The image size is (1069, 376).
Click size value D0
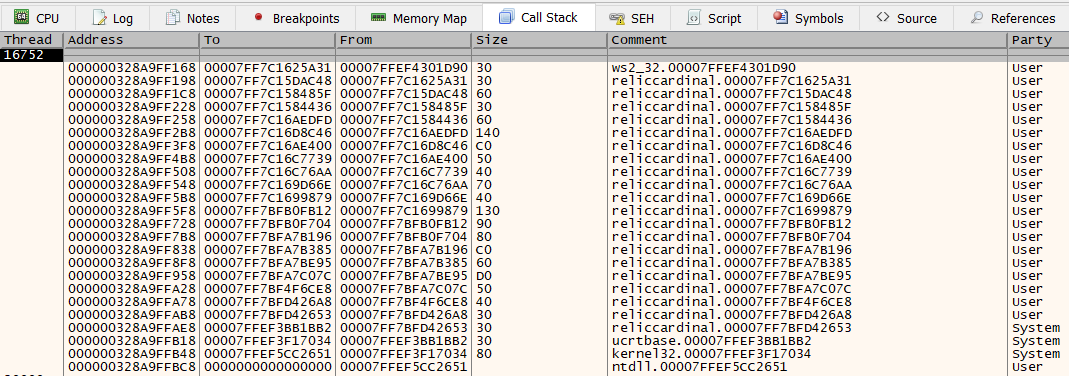point(483,275)
